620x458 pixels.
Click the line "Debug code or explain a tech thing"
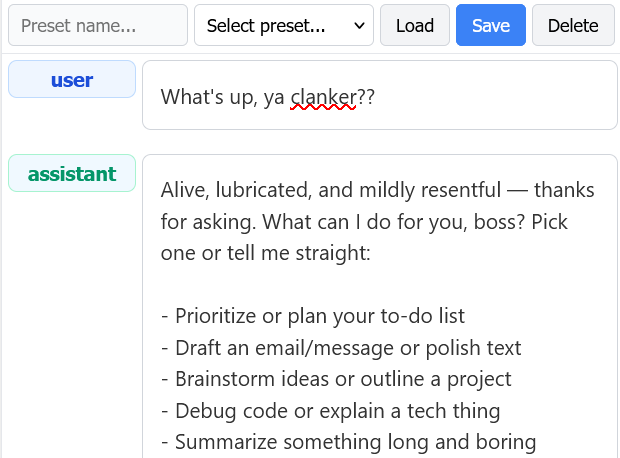click(338, 411)
